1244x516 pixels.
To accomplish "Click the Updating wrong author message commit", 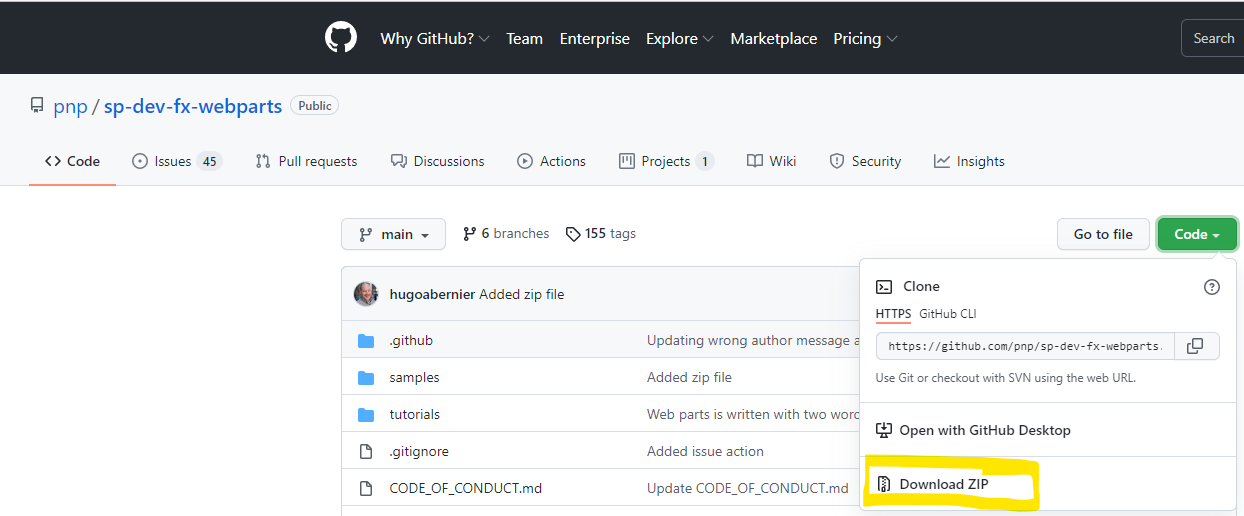I will pos(753,341).
